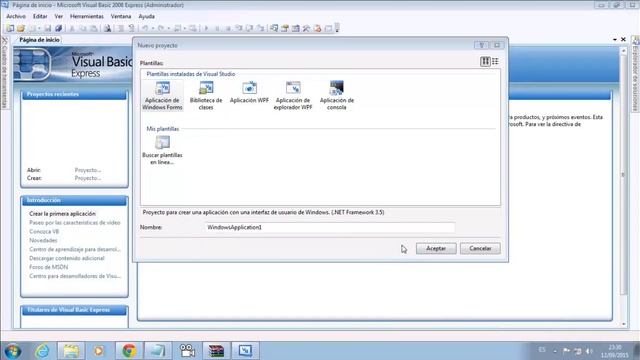Open the active files dropdown arrow
The image size is (640, 360).
click(615, 40)
